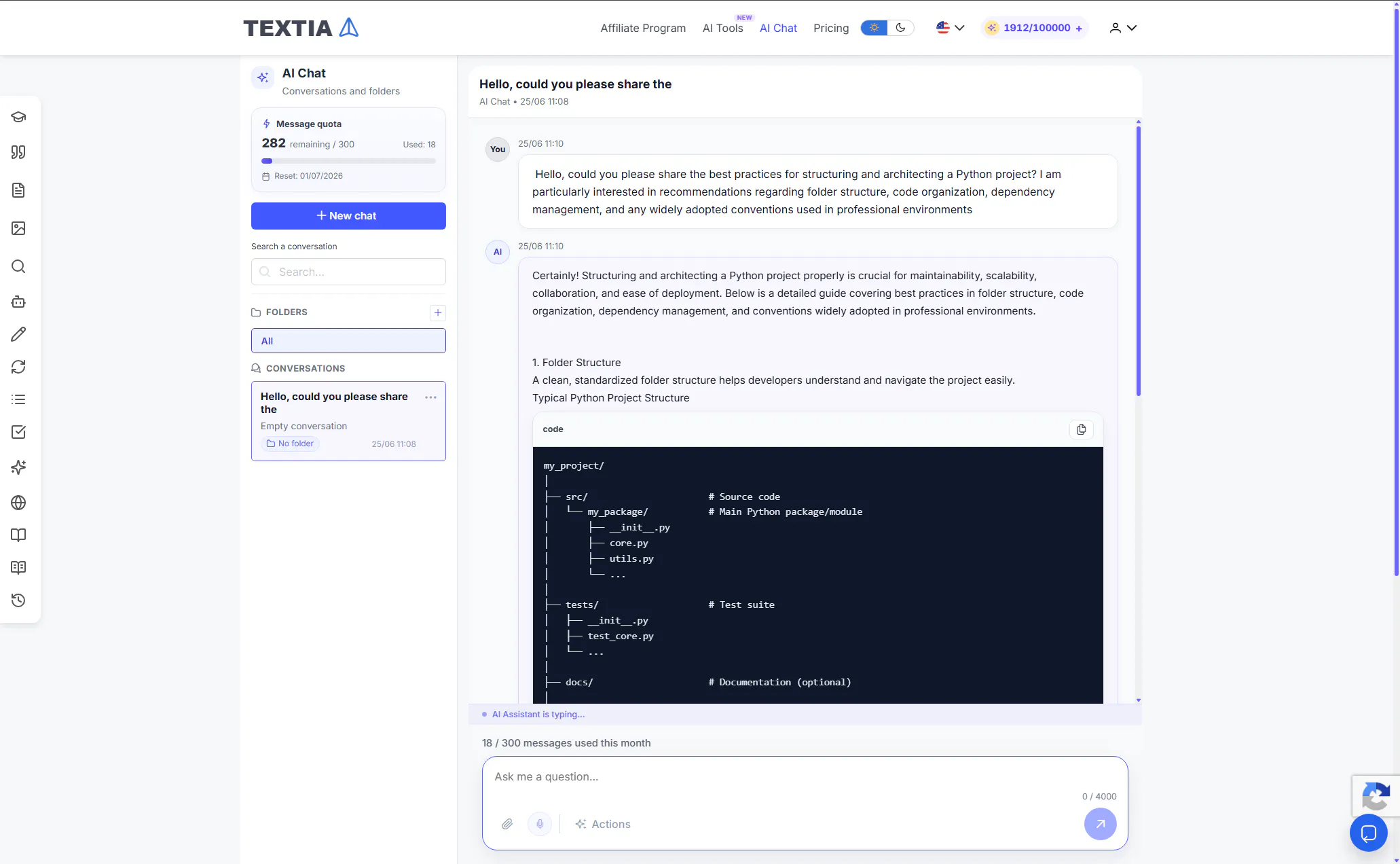This screenshot has height=864, width=1400.
Task: Click the globe sidebar icon
Action: [x=18, y=503]
